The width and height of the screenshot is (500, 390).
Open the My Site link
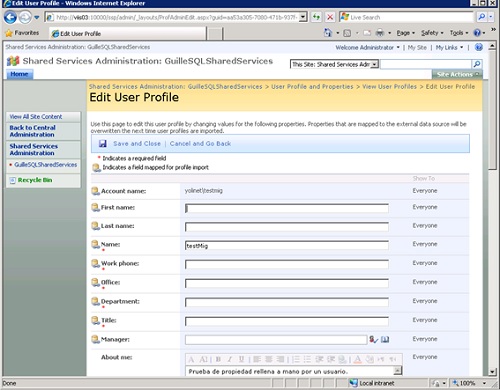[x=417, y=48]
